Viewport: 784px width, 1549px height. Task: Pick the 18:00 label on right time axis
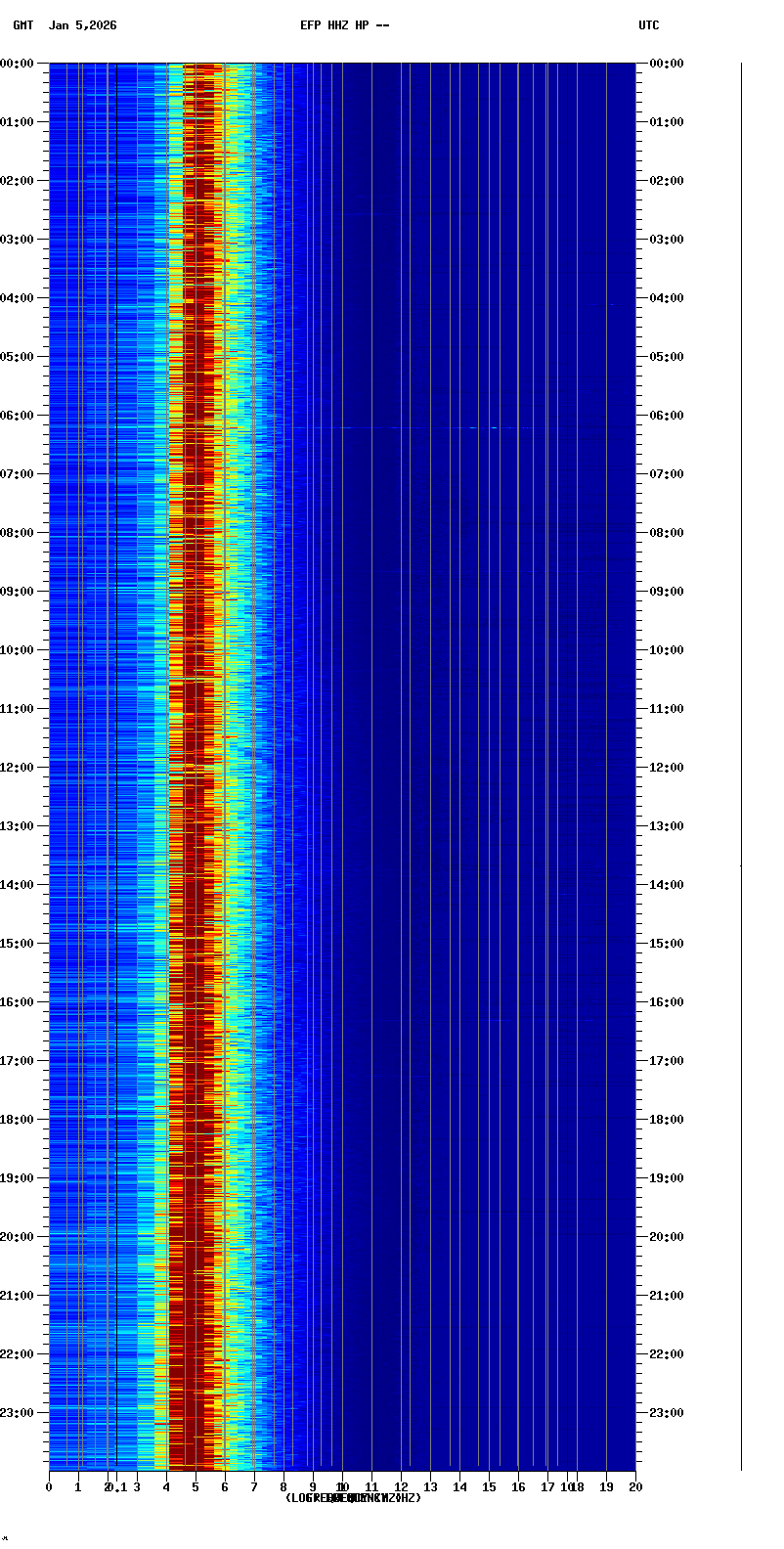[x=667, y=1120]
